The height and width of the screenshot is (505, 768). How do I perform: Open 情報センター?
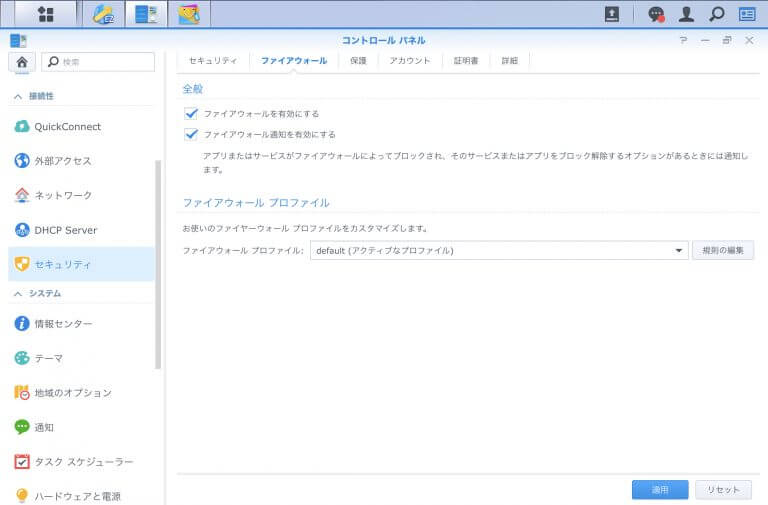pyautogui.click(x=81, y=323)
